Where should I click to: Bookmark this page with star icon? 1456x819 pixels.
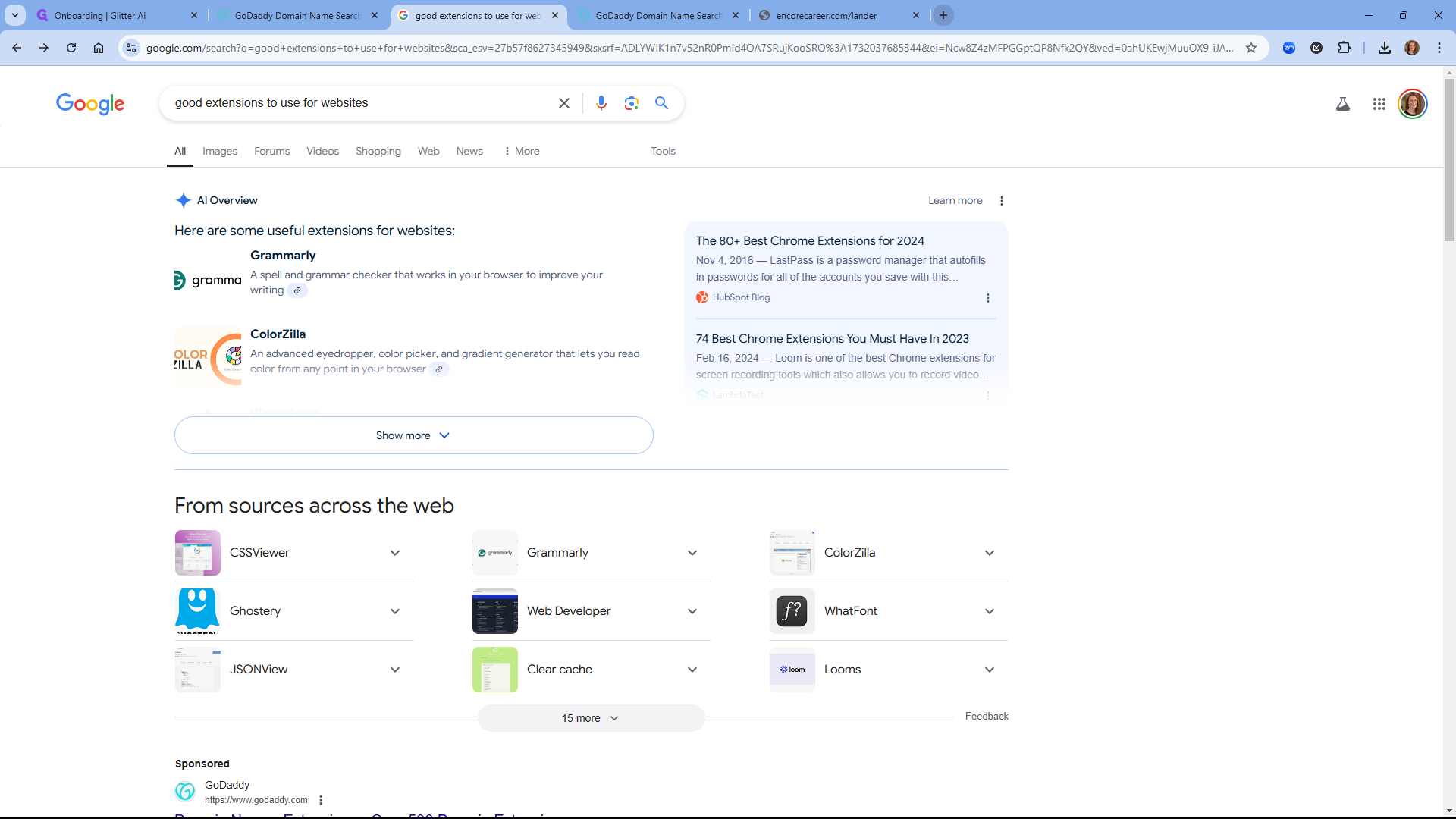click(x=1251, y=48)
